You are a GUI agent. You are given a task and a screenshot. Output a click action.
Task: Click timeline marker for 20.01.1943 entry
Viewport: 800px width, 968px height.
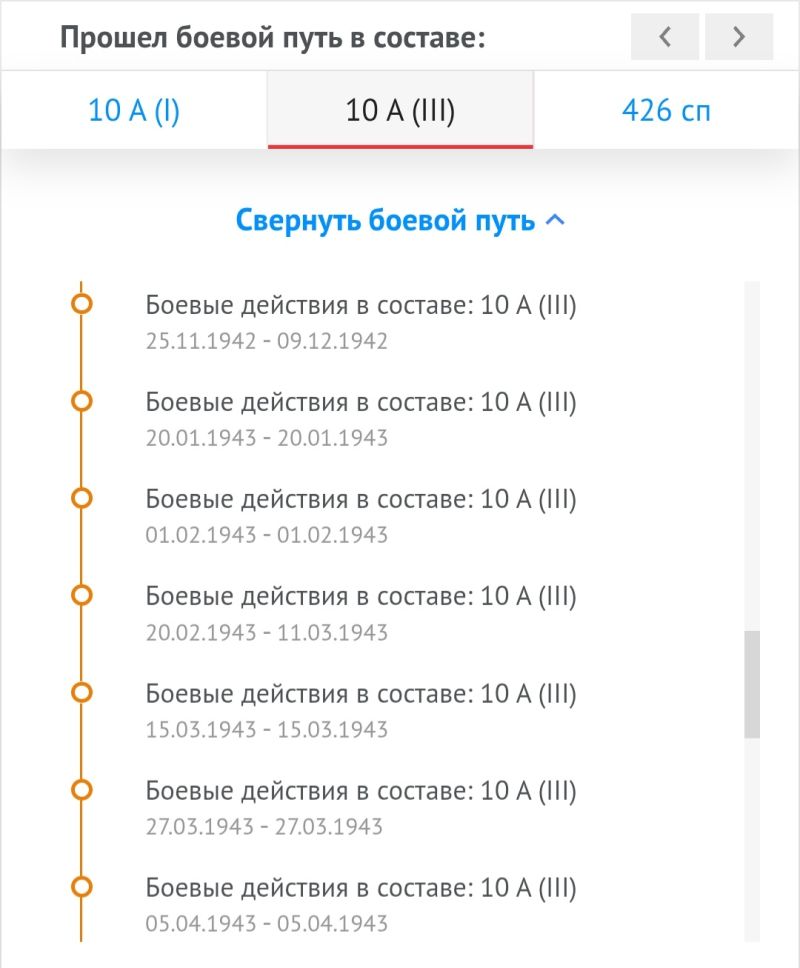[81, 401]
